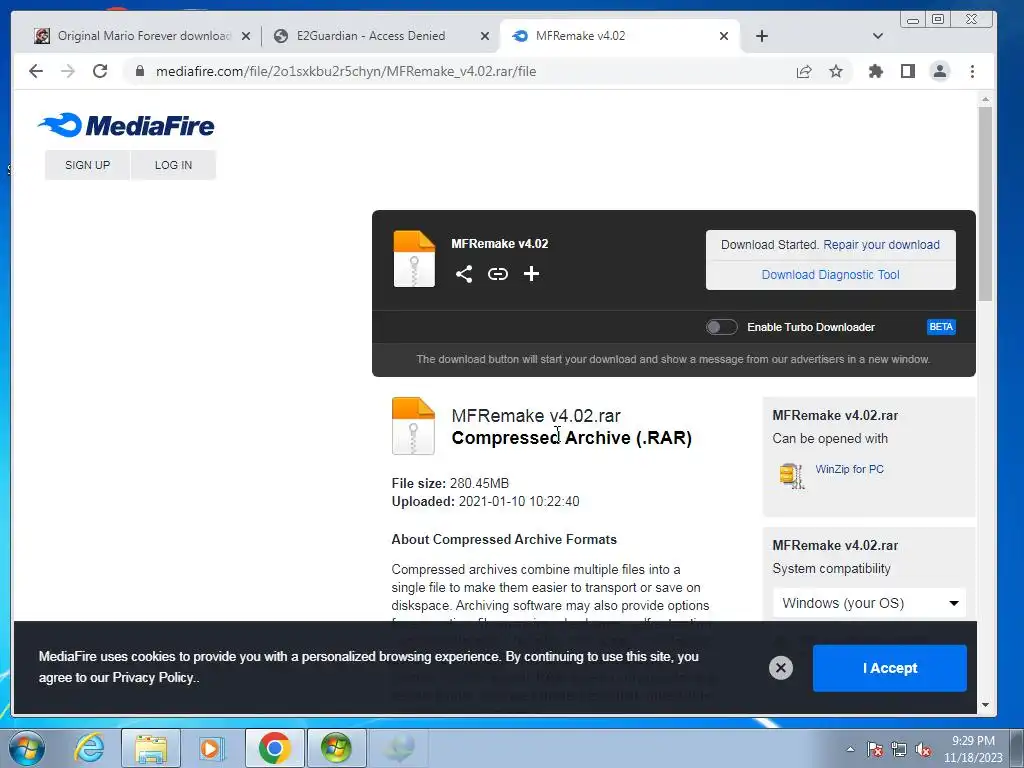The width and height of the screenshot is (1024, 768).
Task: Open the Chrome extensions puzzle icon
Action: point(876,71)
